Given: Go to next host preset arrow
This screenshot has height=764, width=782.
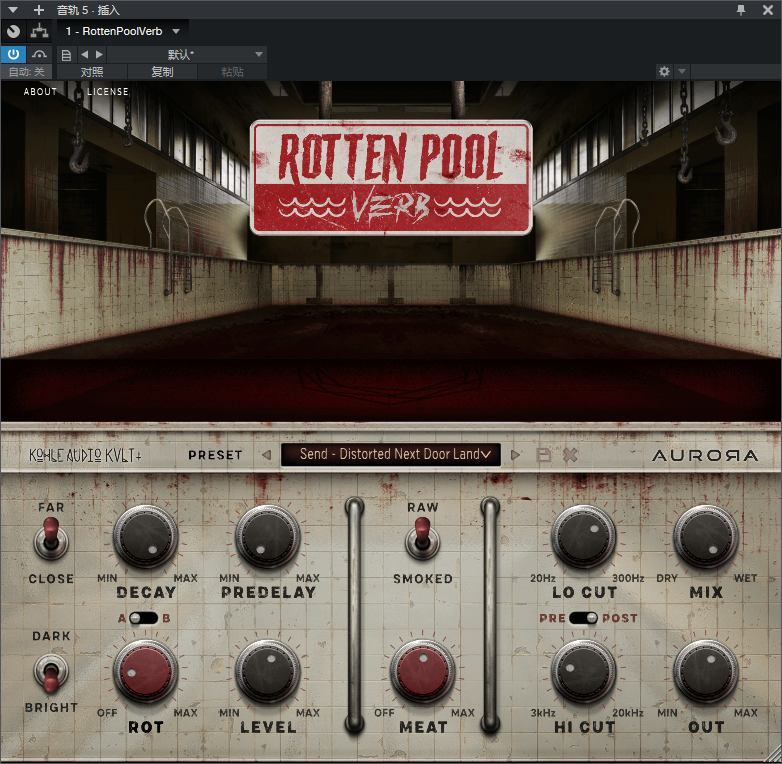Looking at the screenshot, I should pos(99,54).
